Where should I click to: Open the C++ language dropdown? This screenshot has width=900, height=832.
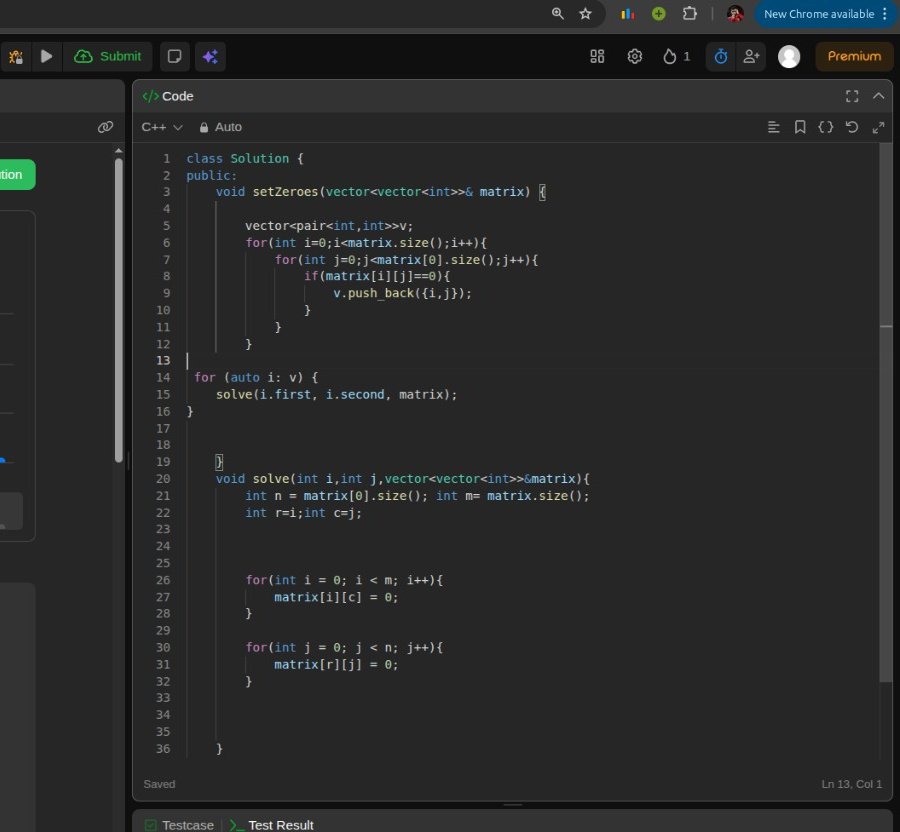tap(162, 127)
